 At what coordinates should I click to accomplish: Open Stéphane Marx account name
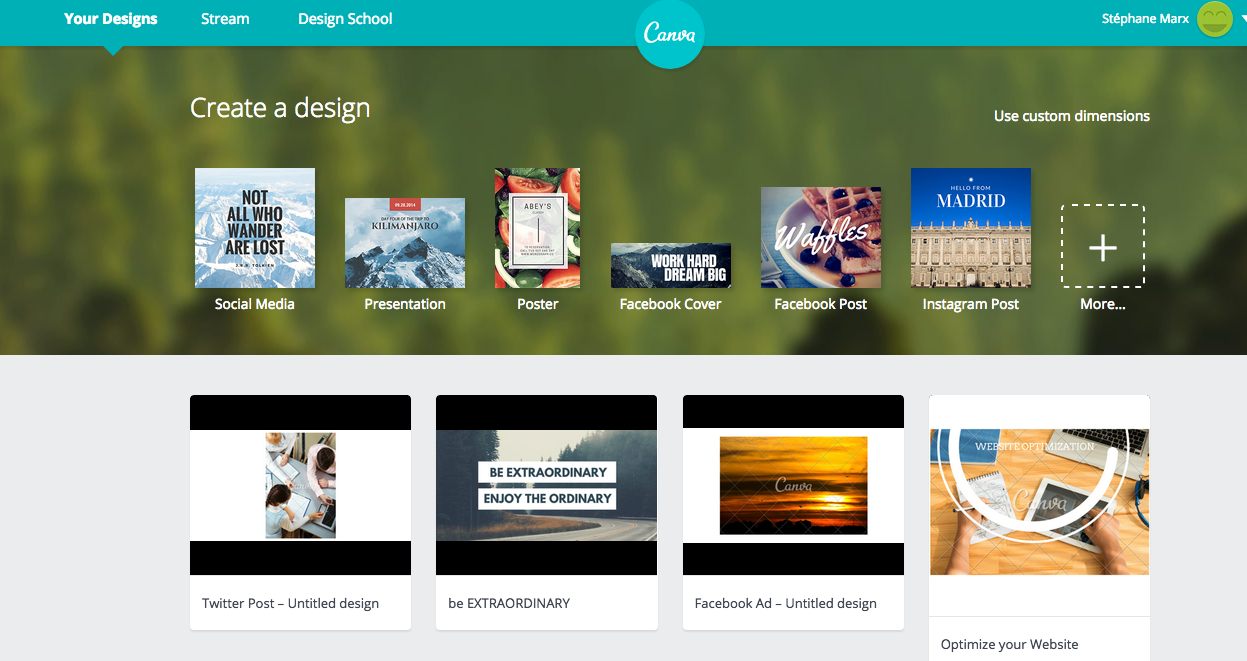pyautogui.click(x=1145, y=19)
